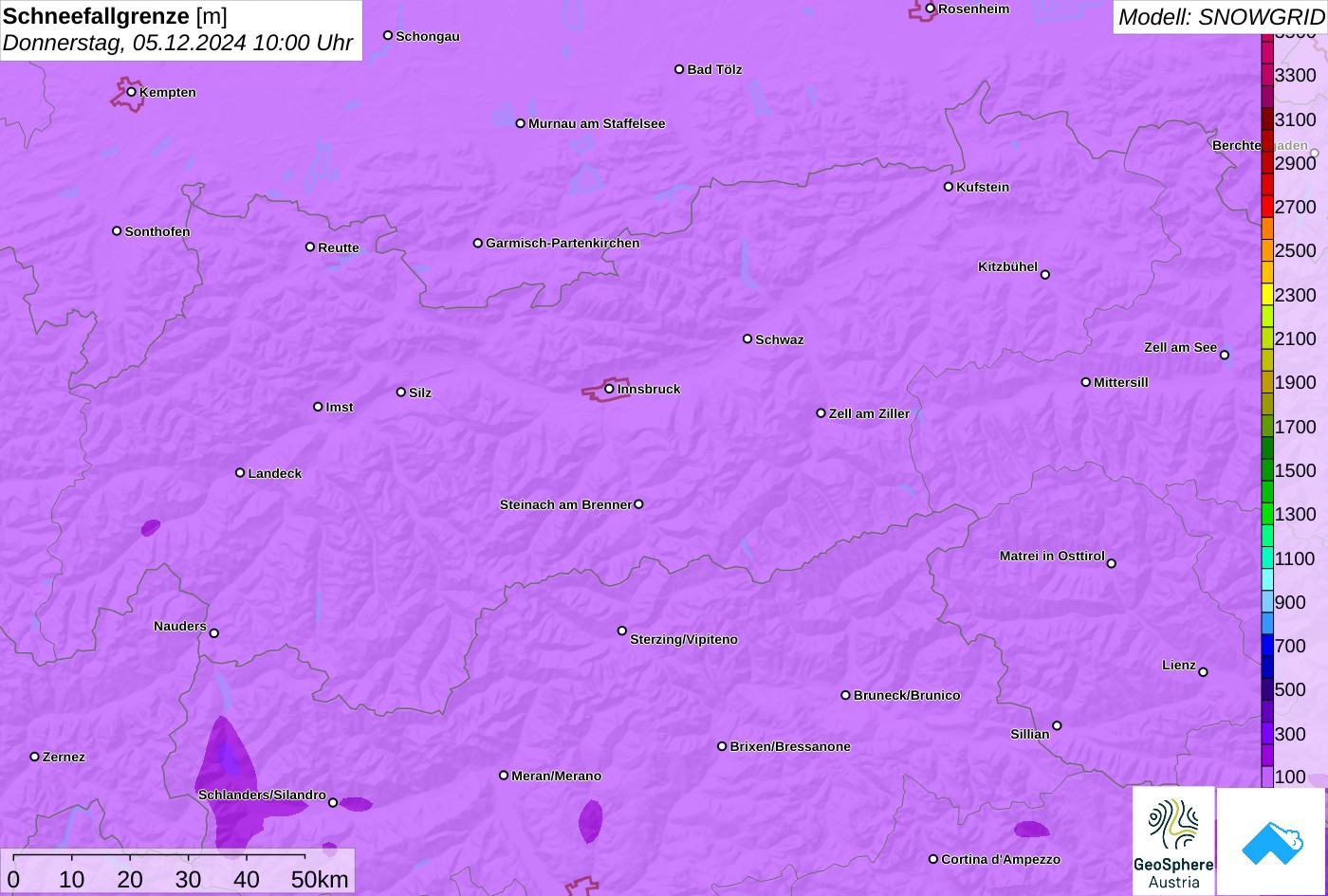Click the Silz marker dot

tap(401, 393)
